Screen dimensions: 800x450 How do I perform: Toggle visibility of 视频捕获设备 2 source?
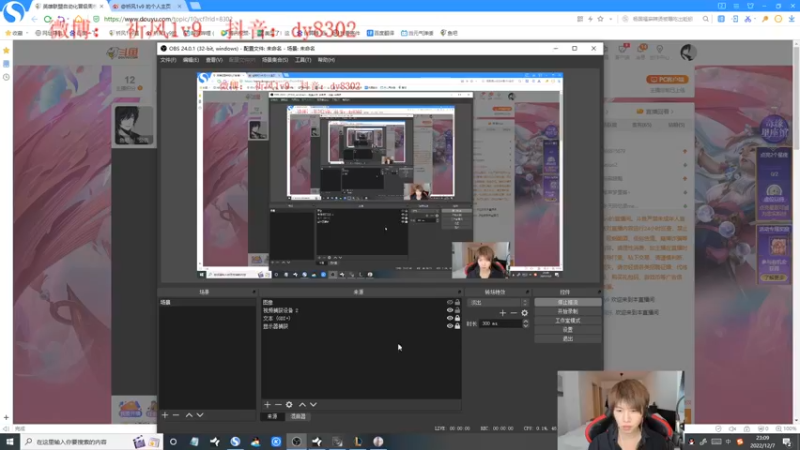(450, 310)
